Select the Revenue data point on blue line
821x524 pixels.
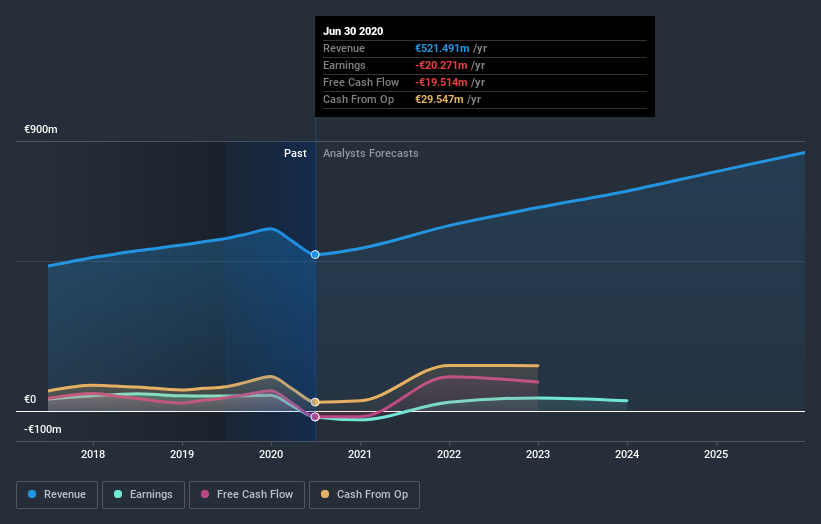(x=315, y=254)
